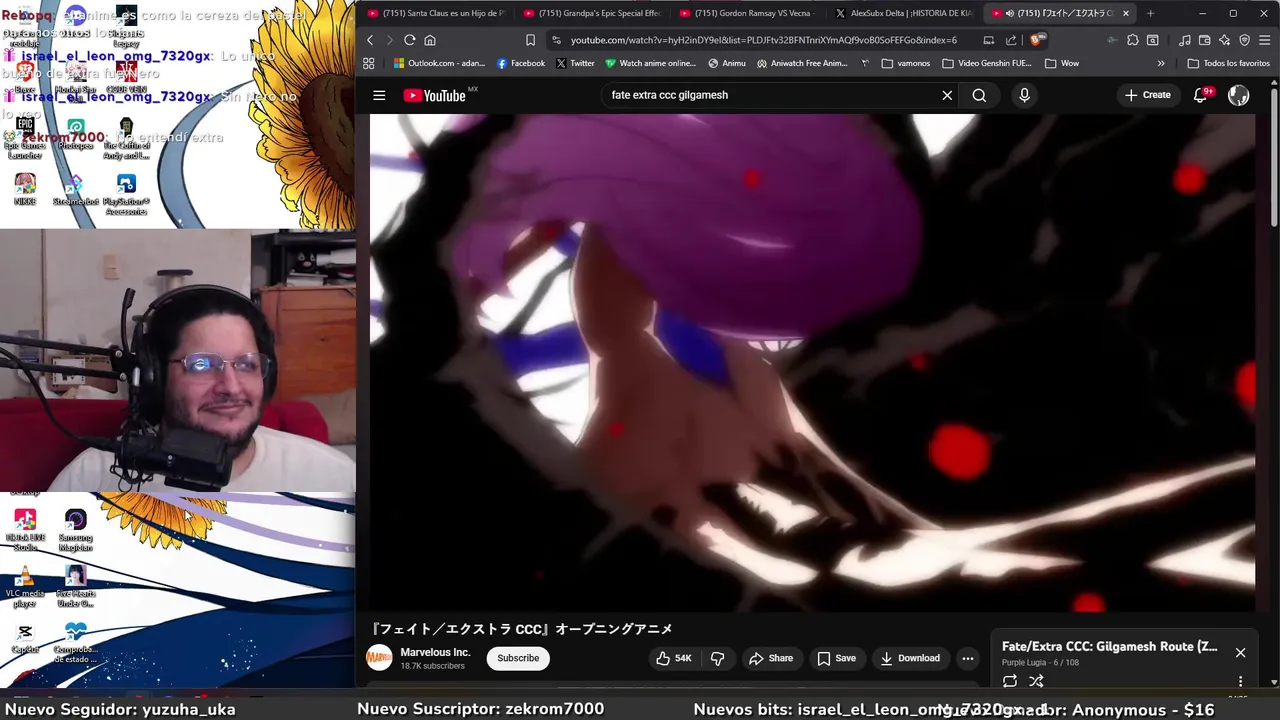Open the browser main menu
Screen dimensions: 1280x720
point(1265,40)
